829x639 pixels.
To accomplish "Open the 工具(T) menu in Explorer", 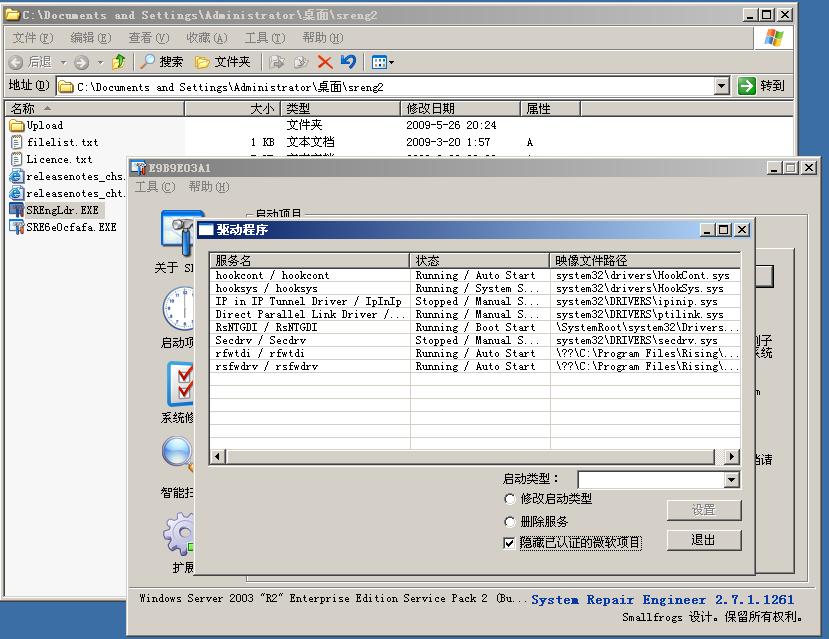I will [264, 38].
